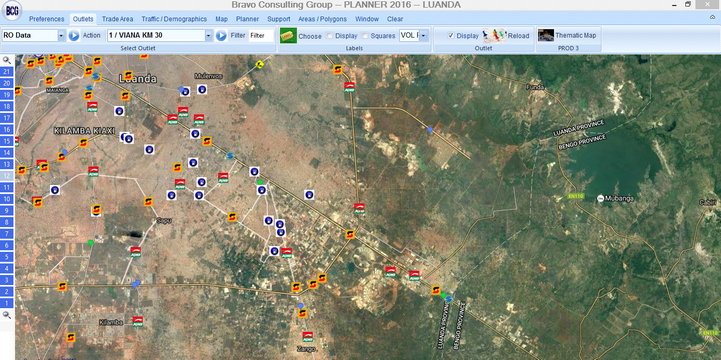
Task: Click the Filter play arrow button
Action: coord(222,35)
